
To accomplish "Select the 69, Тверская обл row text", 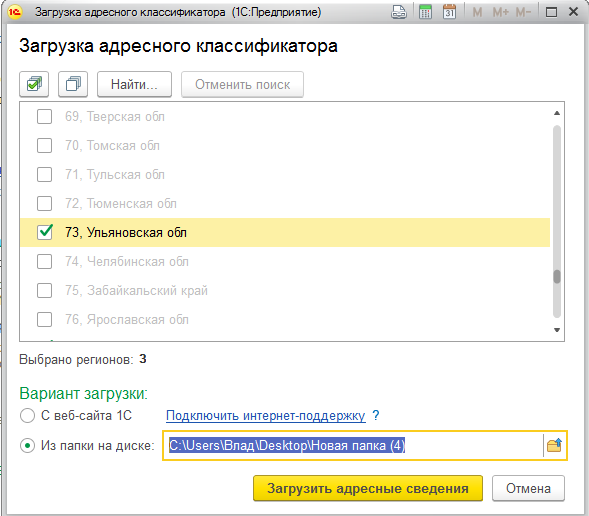I will [115, 116].
